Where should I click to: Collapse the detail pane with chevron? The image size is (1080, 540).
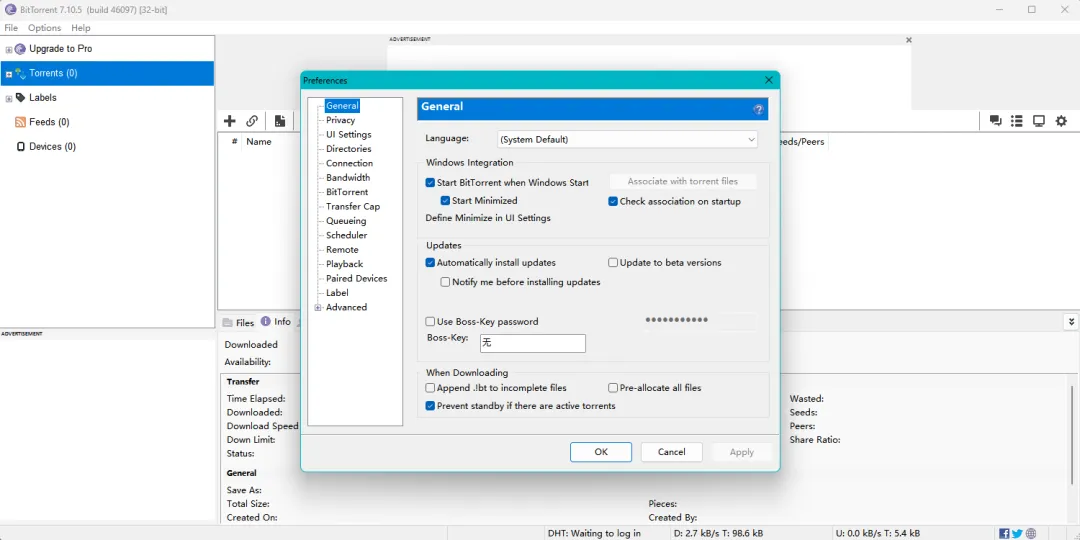pyautogui.click(x=1071, y=322)
